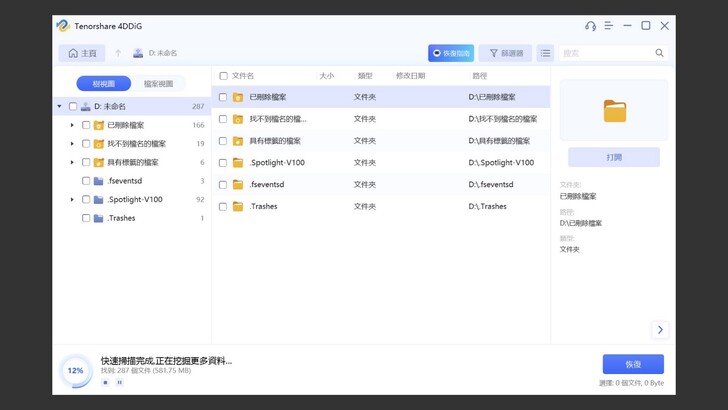Select the 樹視圖 tree view tab
This screenshot has width=728, height=410.
pos(104,84)
